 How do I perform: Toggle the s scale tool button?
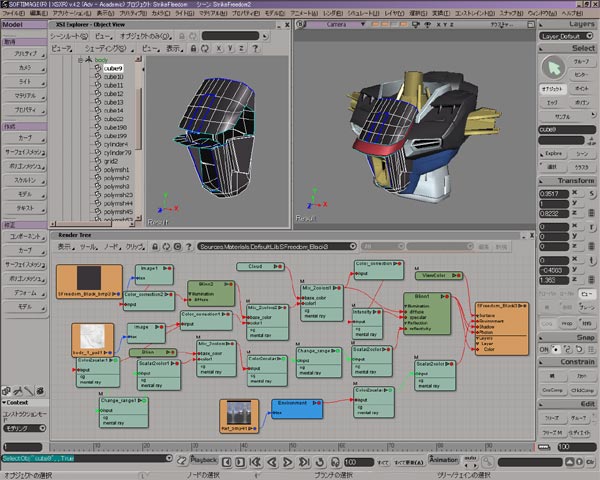click(x=592, y=194)
